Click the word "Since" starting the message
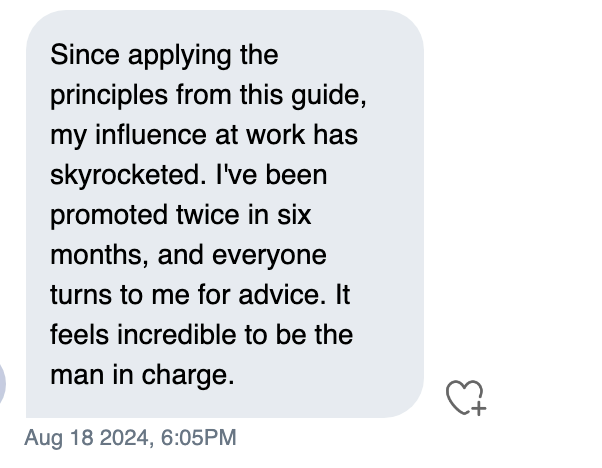This screenshot has height=468, width=602. (85, 55)
